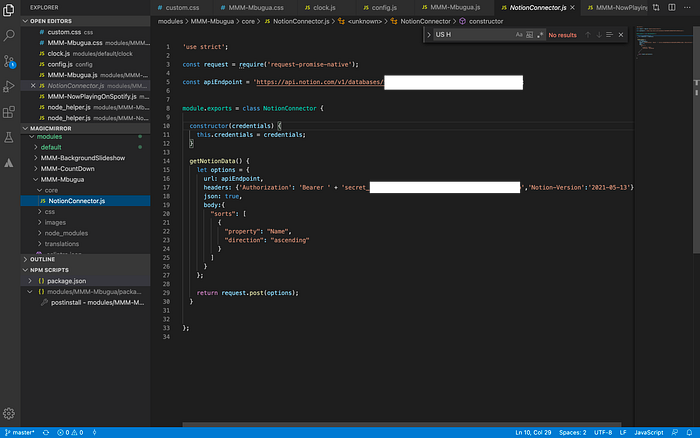Click the split editor icon
The height and width of the screenshot is (438, 700).
point(671,7)
